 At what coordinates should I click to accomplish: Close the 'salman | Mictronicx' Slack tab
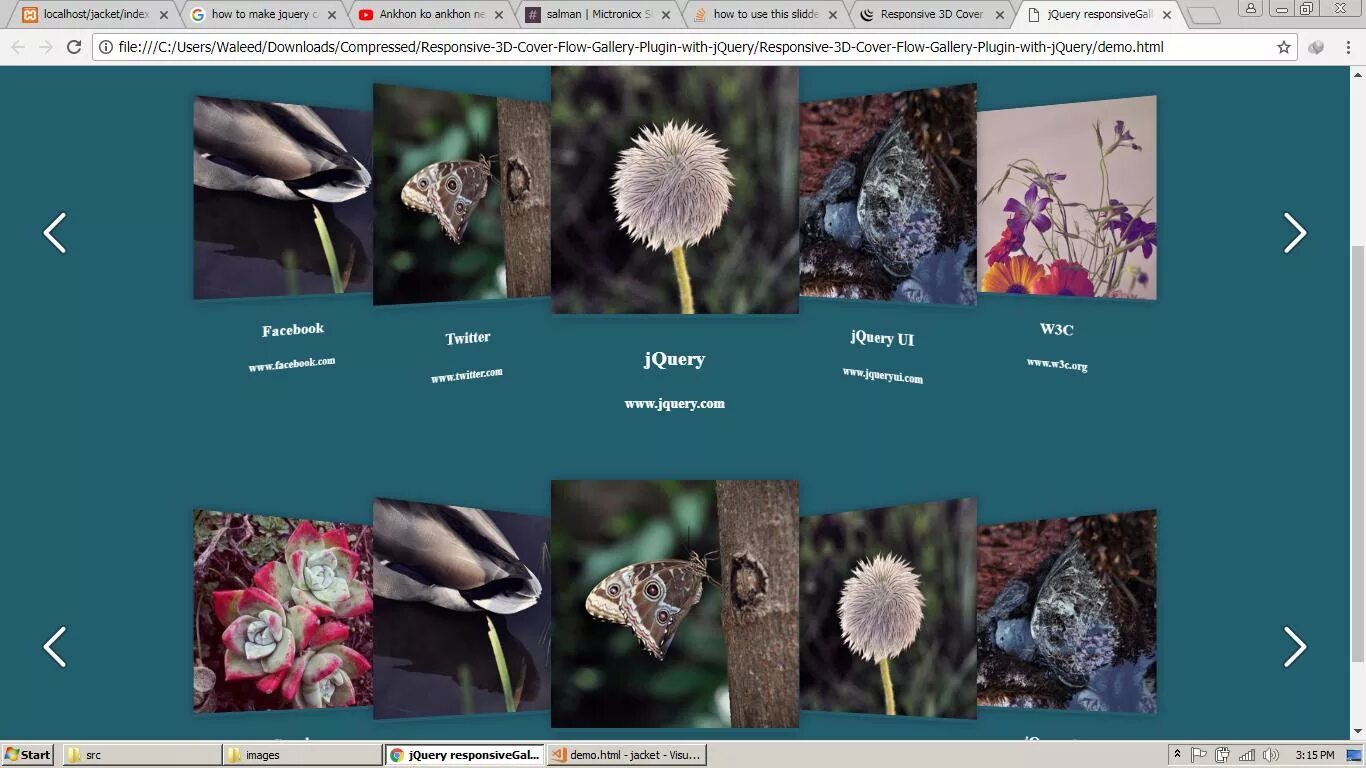[x=666, y=15]
